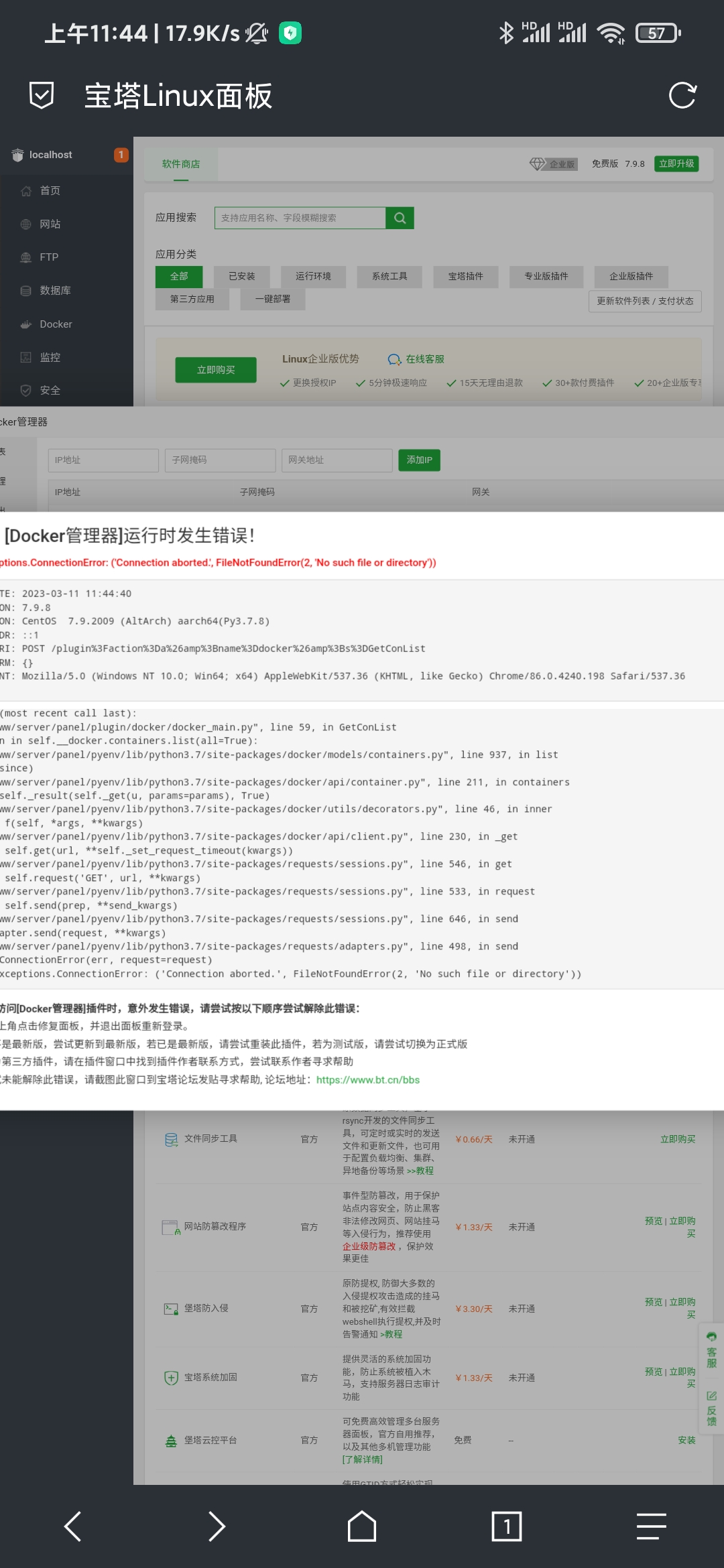Click the 网站防篡改程序 icon
The height and width of the screenshot is (1568, 724).
point(172,1227)
